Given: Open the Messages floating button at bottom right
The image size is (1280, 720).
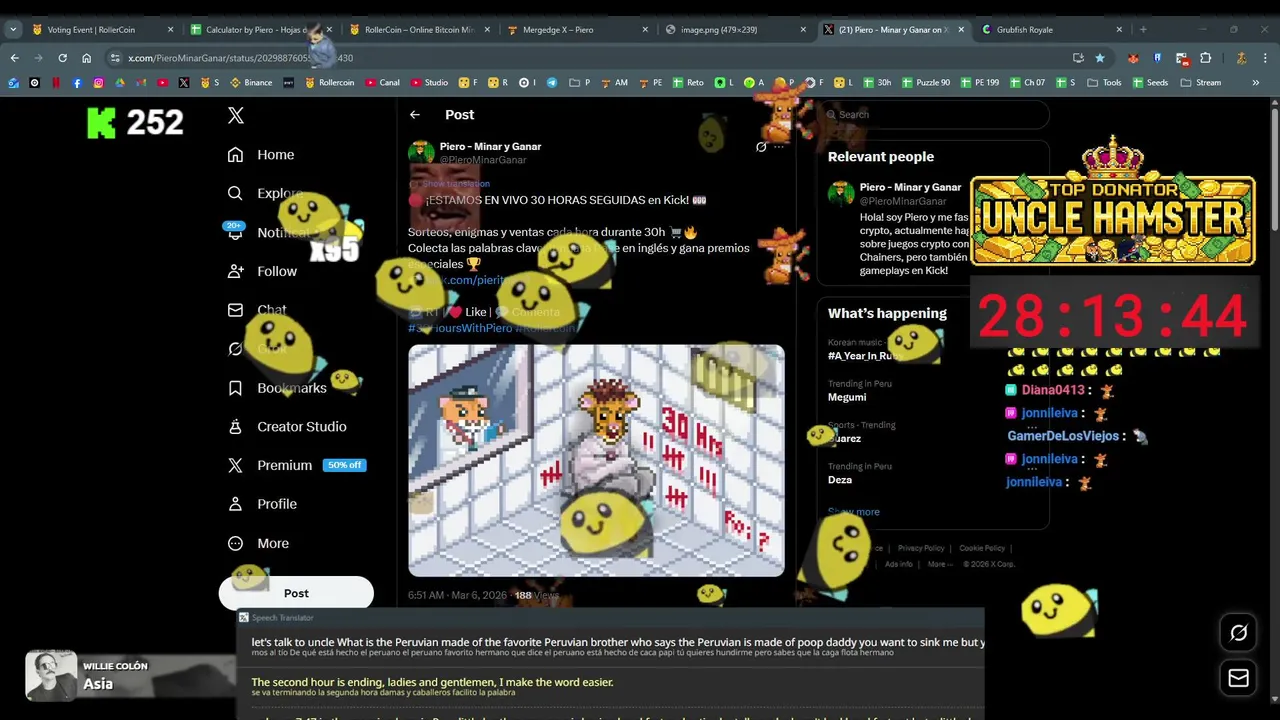Looking at the screenshot, I should coord(1238,678).
